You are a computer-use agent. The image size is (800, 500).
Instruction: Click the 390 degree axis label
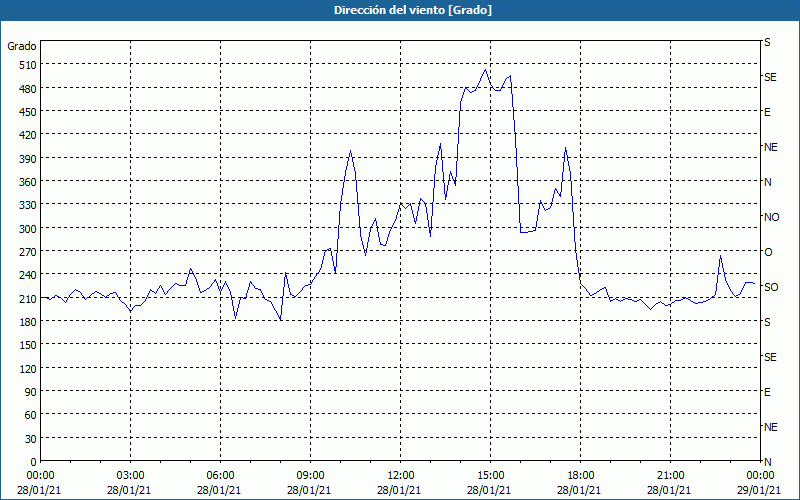[x=29, y=159]
